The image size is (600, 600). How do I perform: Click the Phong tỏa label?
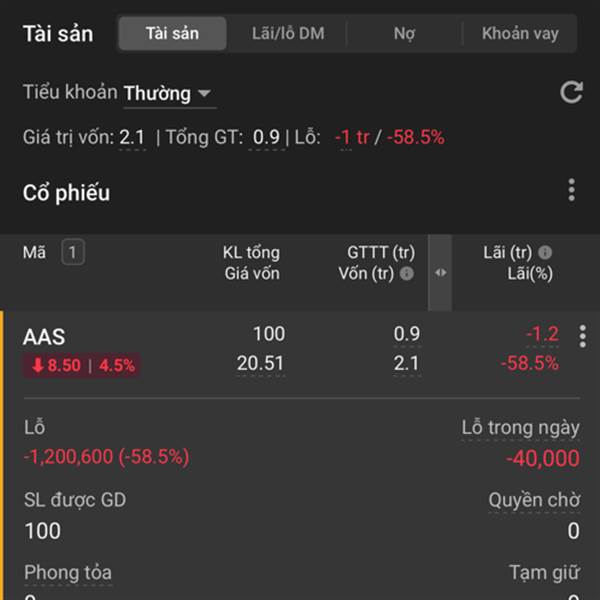(67, 572)
